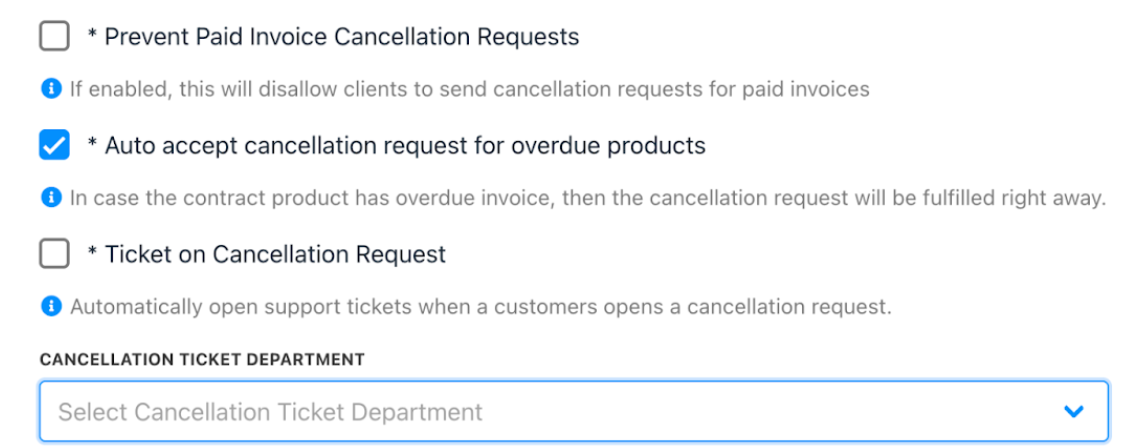
Task: Click 'Select Cancellation Ticket Department' placeholder text
Action: (270, 412)
